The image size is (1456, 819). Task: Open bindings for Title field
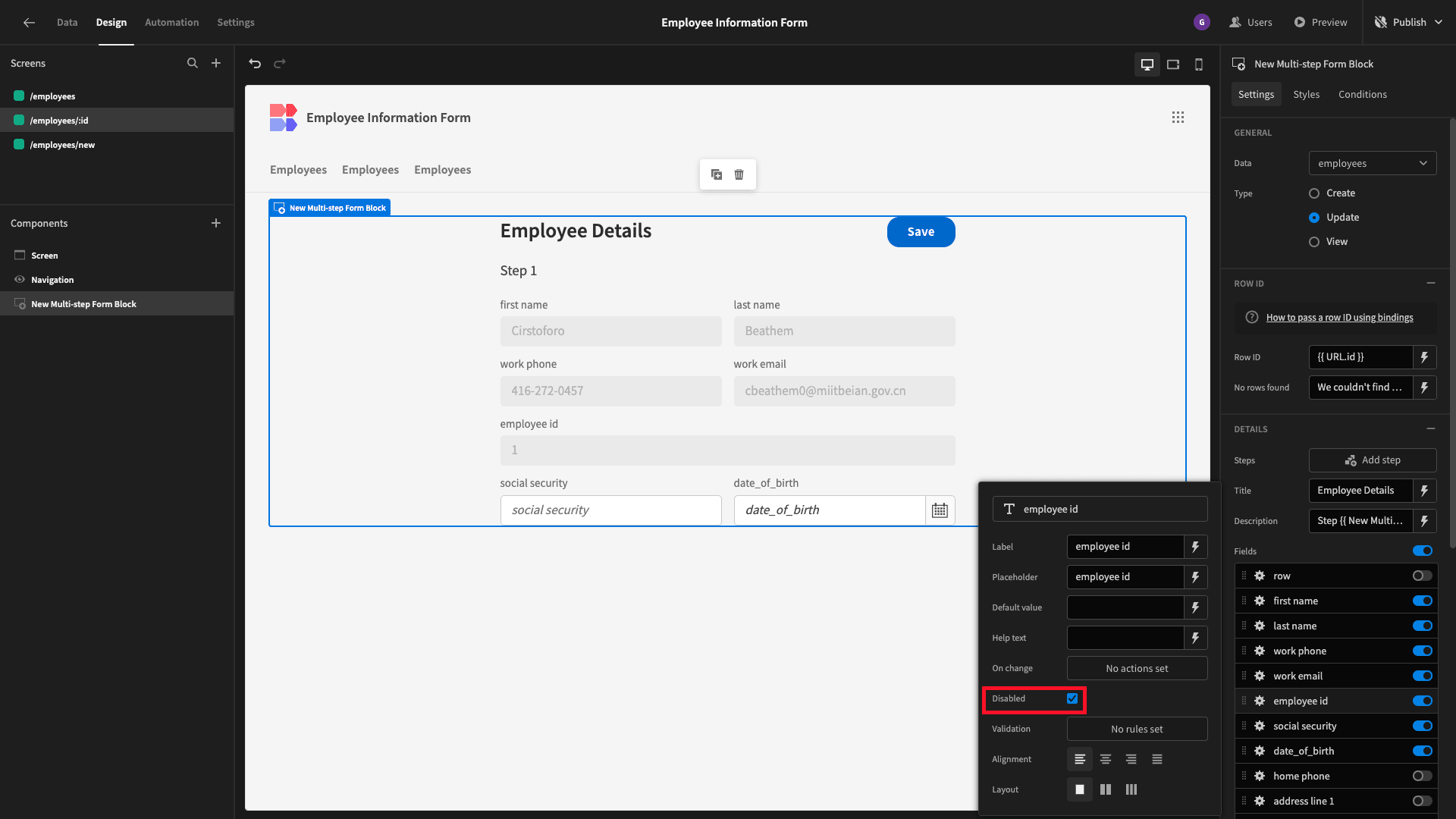pos(1425,491)
